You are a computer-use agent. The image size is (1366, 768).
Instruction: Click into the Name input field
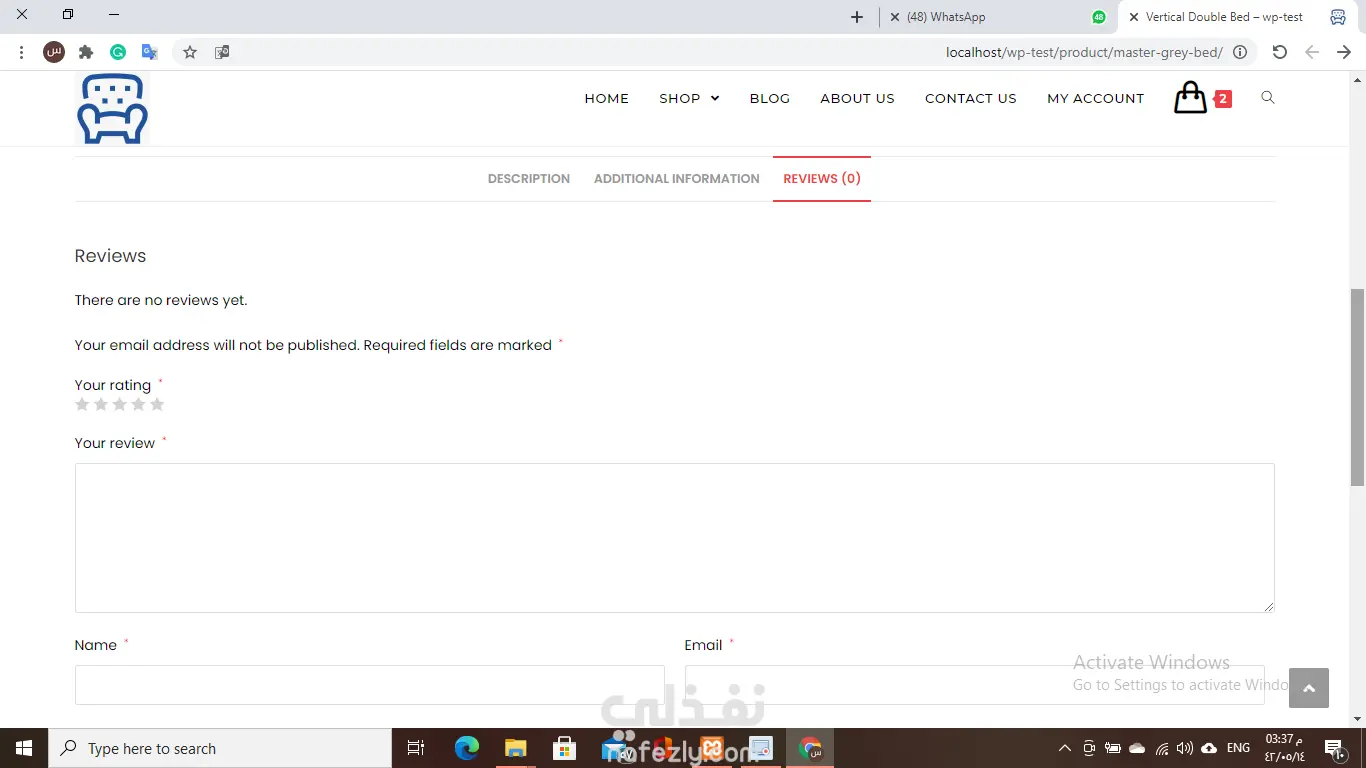370,685
